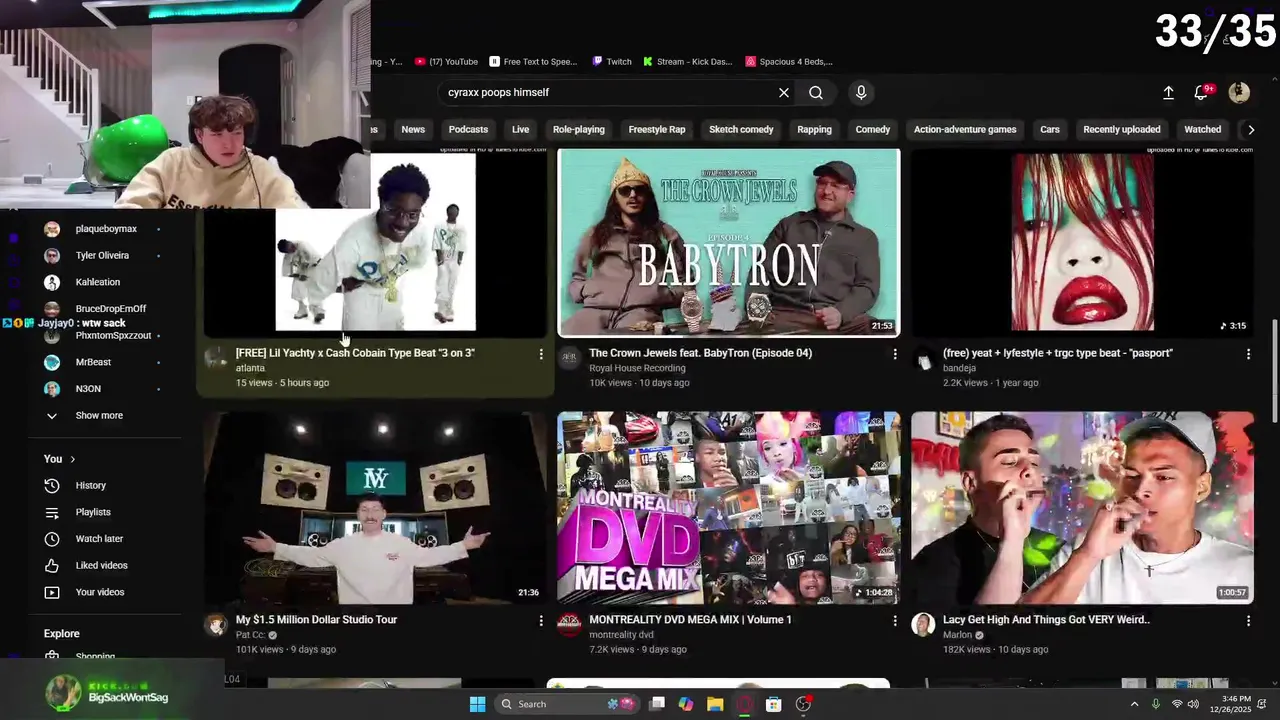Open bandeja channel avatar

point(923,358)
